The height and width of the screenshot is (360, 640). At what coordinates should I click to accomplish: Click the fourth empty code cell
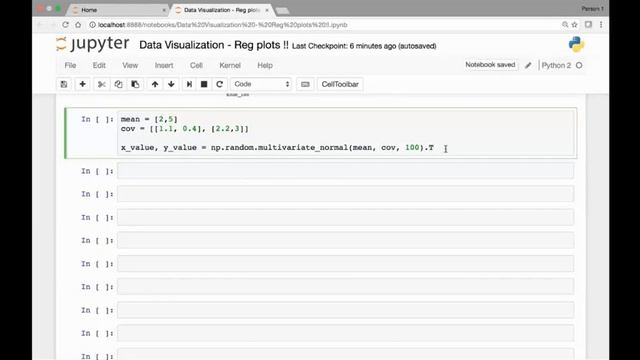[345, 241]
